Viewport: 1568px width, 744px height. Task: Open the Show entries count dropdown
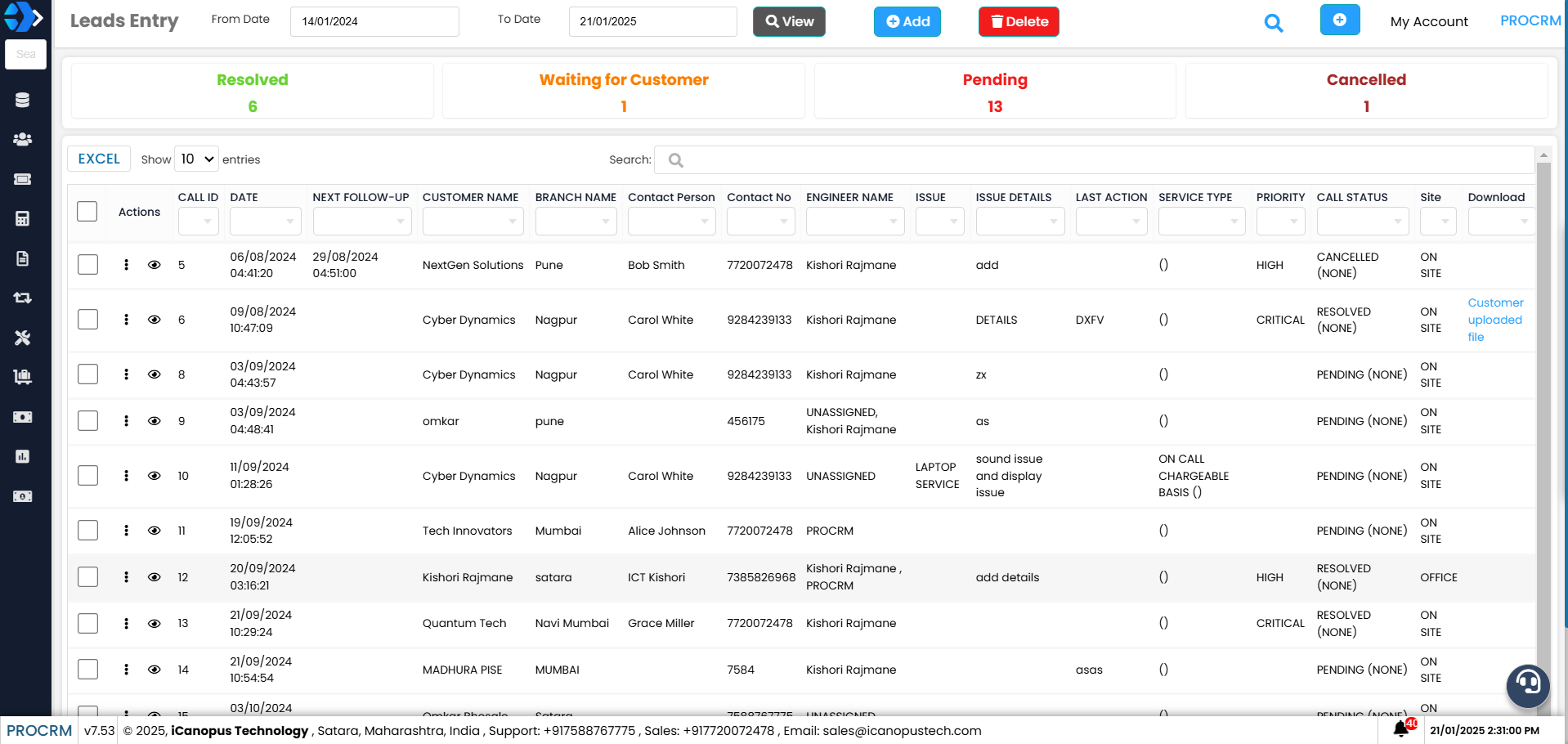coord(197,159)
